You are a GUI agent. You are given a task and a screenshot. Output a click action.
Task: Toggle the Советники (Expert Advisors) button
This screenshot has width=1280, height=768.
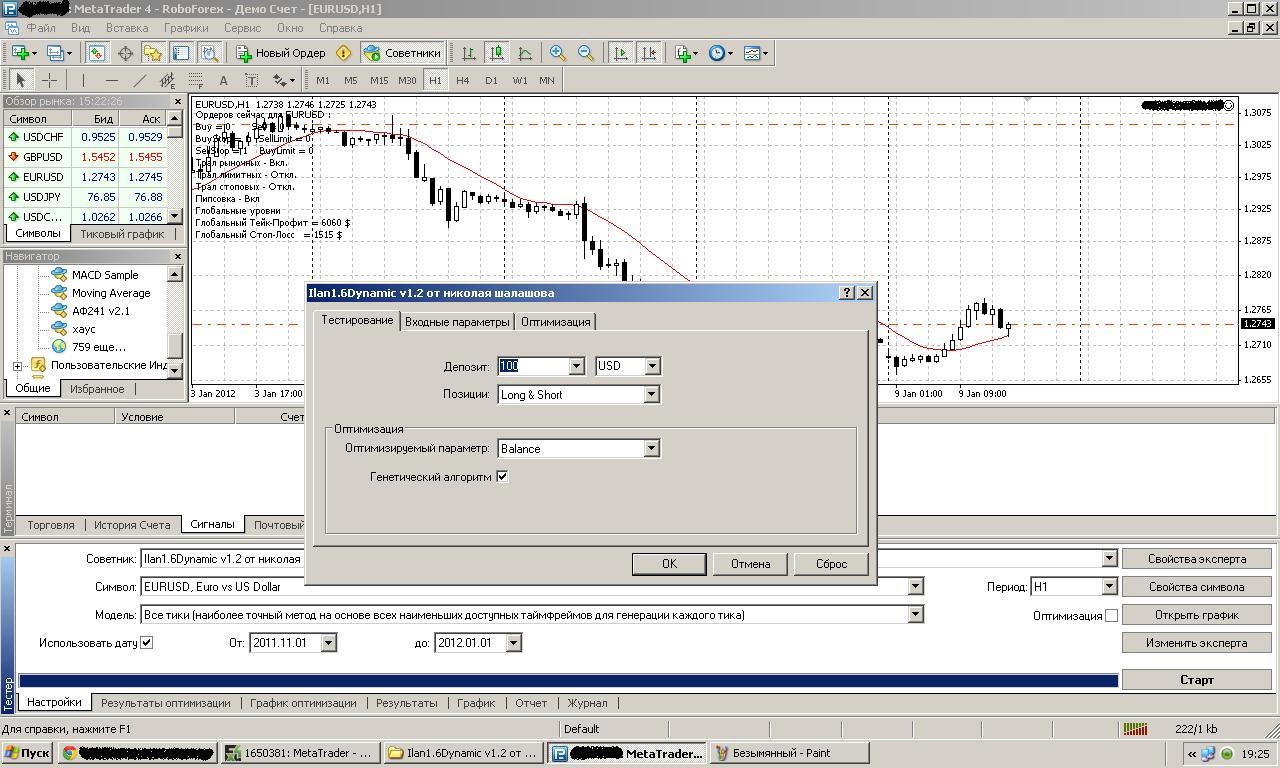point(402,53)
